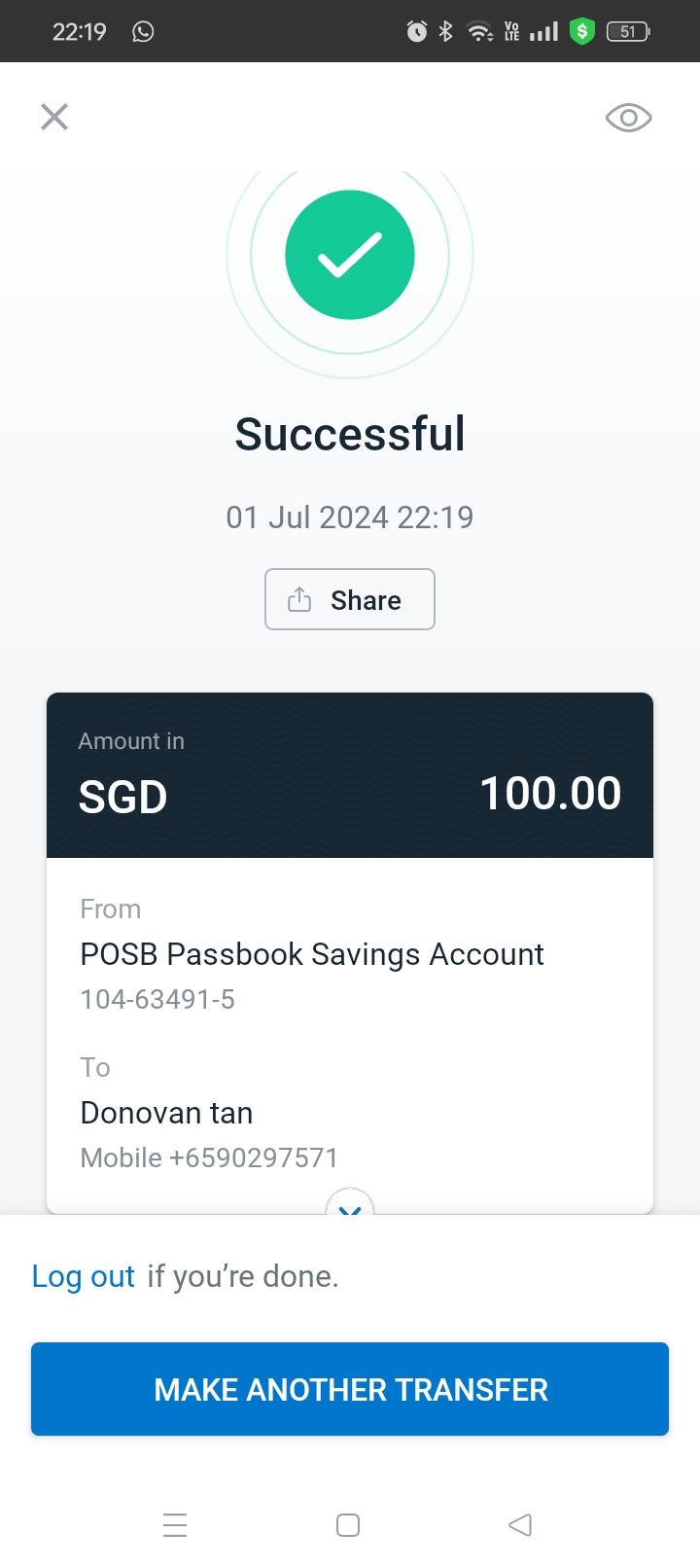Tap the POSB Passbook Savings Account entry
This screenshot has height=1568, width=700.
pyautogui.click(x=311, y=954)
